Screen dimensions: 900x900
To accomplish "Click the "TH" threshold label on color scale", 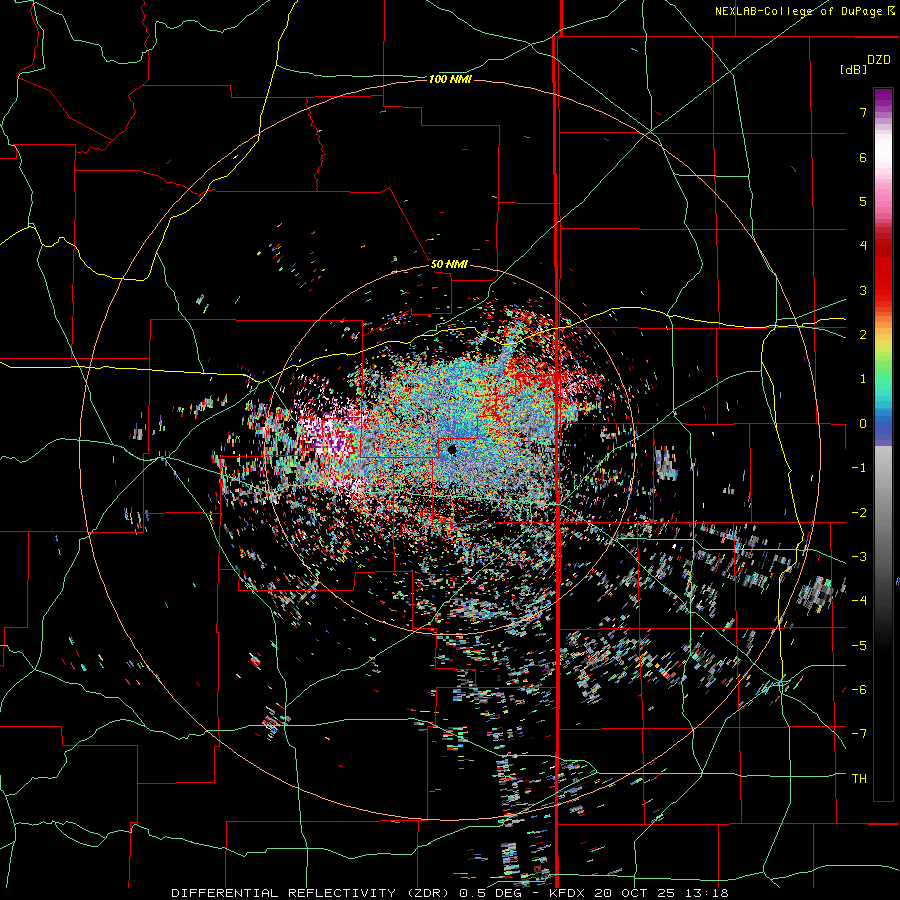I will tap(859, 779).
